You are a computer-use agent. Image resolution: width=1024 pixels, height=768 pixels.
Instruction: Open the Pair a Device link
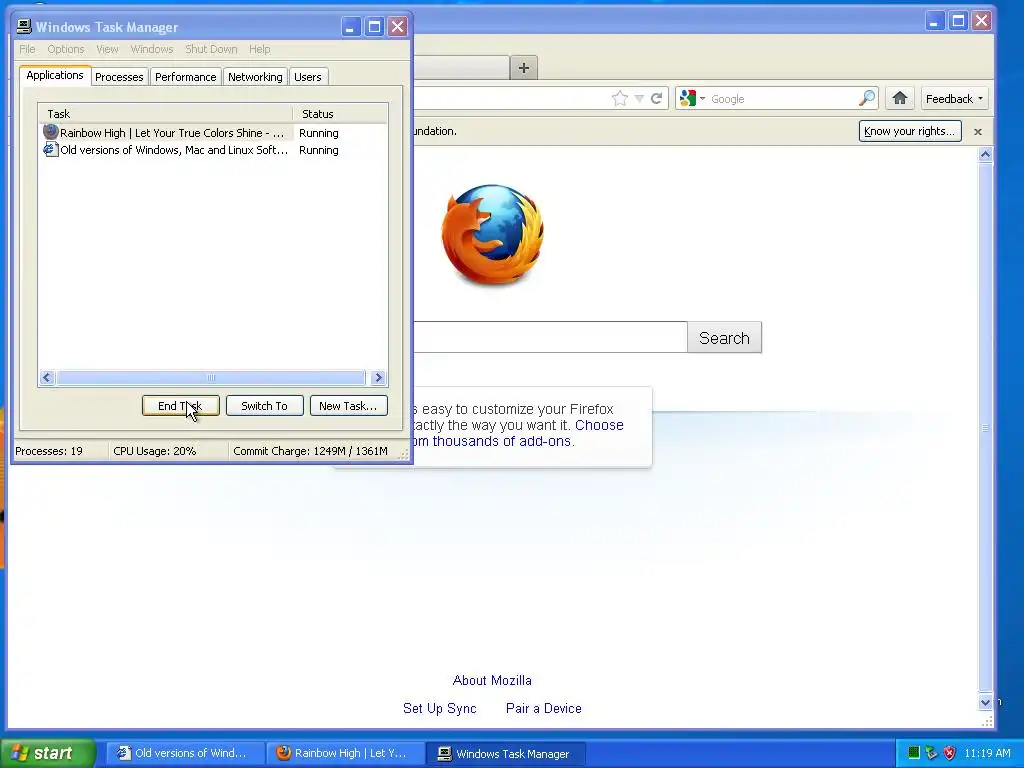click(x=543, y=709)
